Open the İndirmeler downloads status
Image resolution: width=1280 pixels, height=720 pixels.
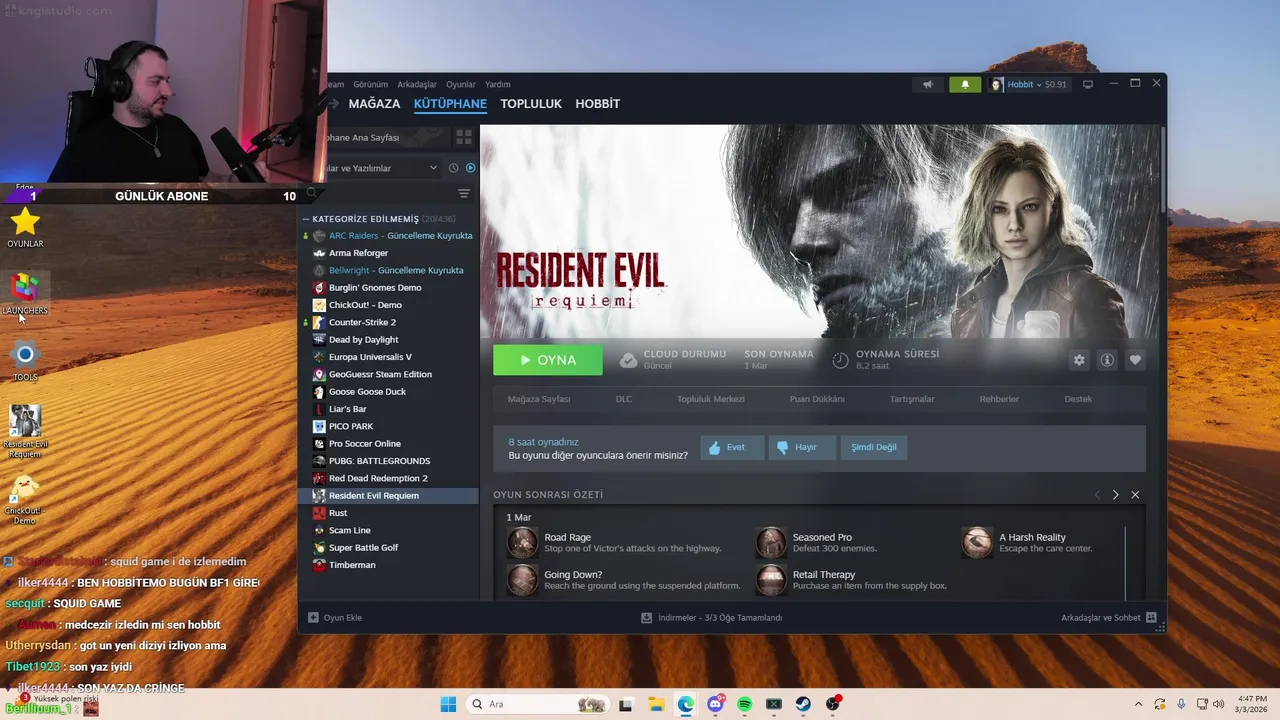[x=712, y=618]
